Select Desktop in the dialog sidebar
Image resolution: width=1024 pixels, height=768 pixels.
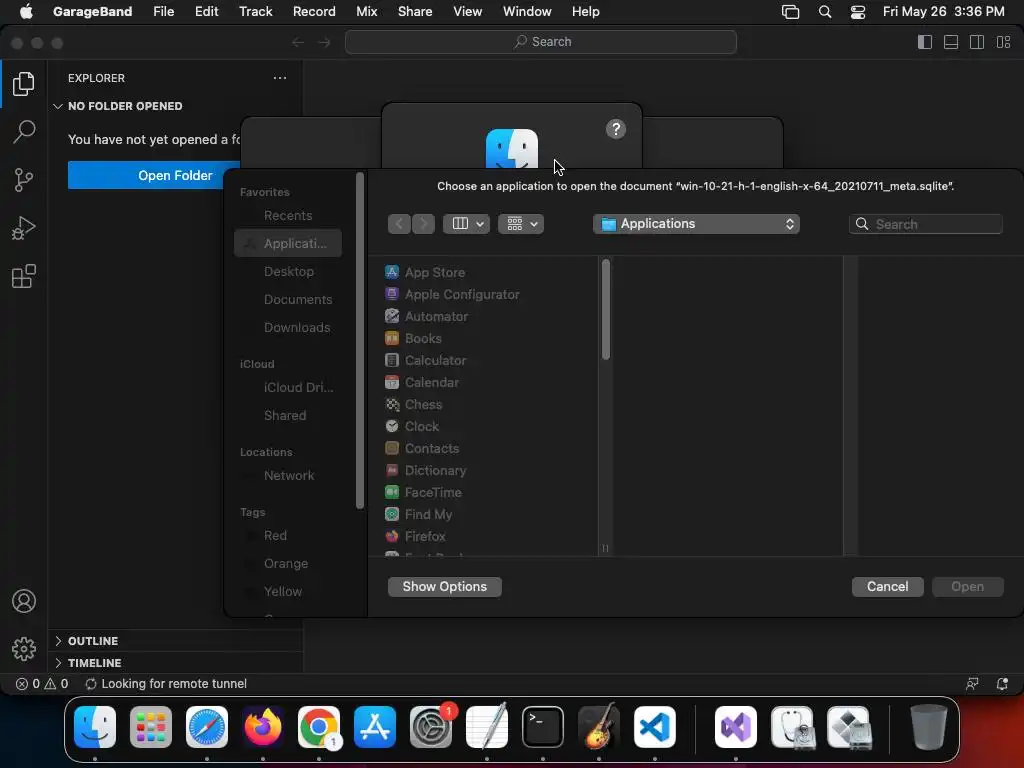tap(288, 271)
